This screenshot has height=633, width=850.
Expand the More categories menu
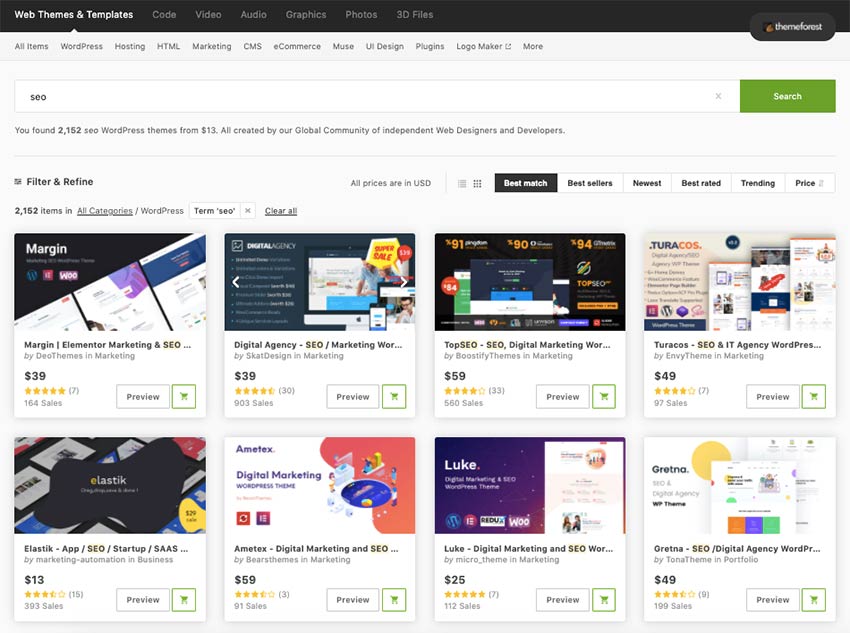click(x=533, y=46)
